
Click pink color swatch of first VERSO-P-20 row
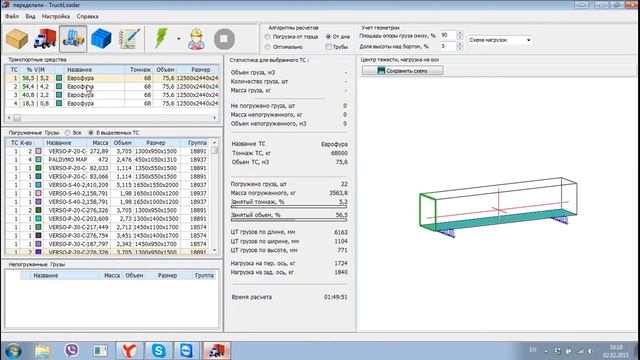pos(38,151)
